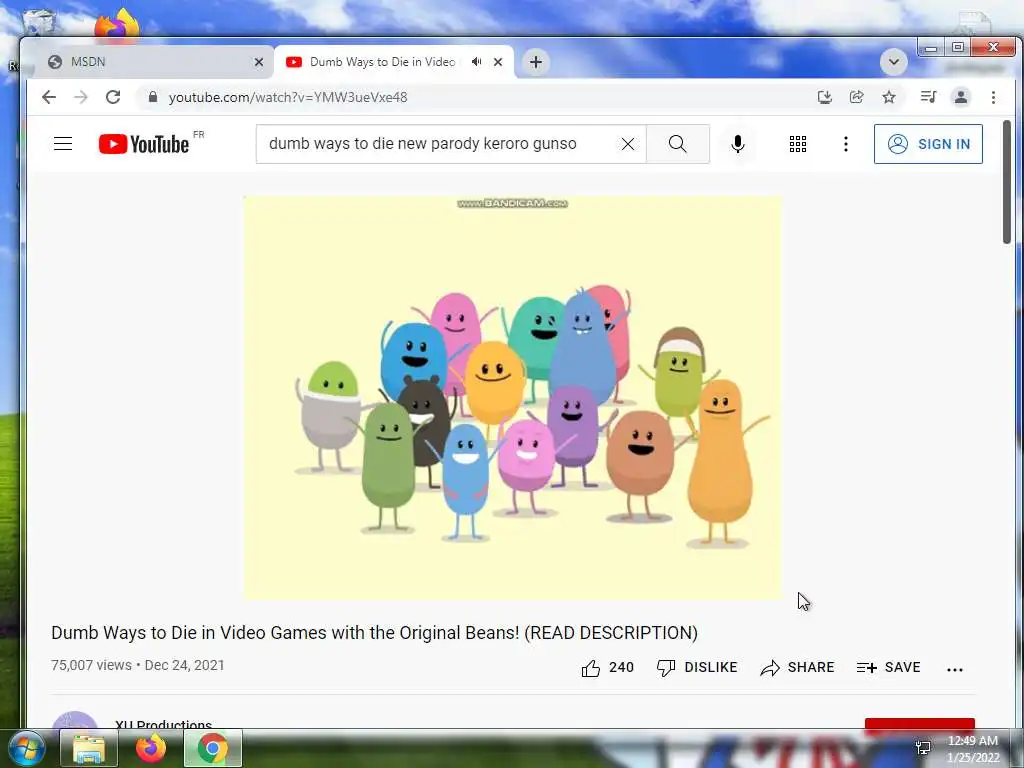Reload the page in Chrome
The height and width of the screenshot is (768, 1024).
point(113,97)
